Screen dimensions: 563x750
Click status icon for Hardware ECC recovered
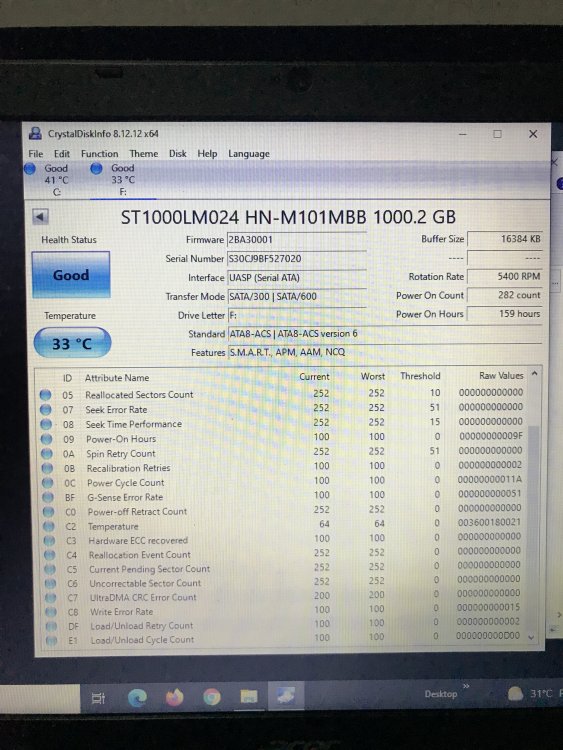pyautogui.click(x=49, y=541)
